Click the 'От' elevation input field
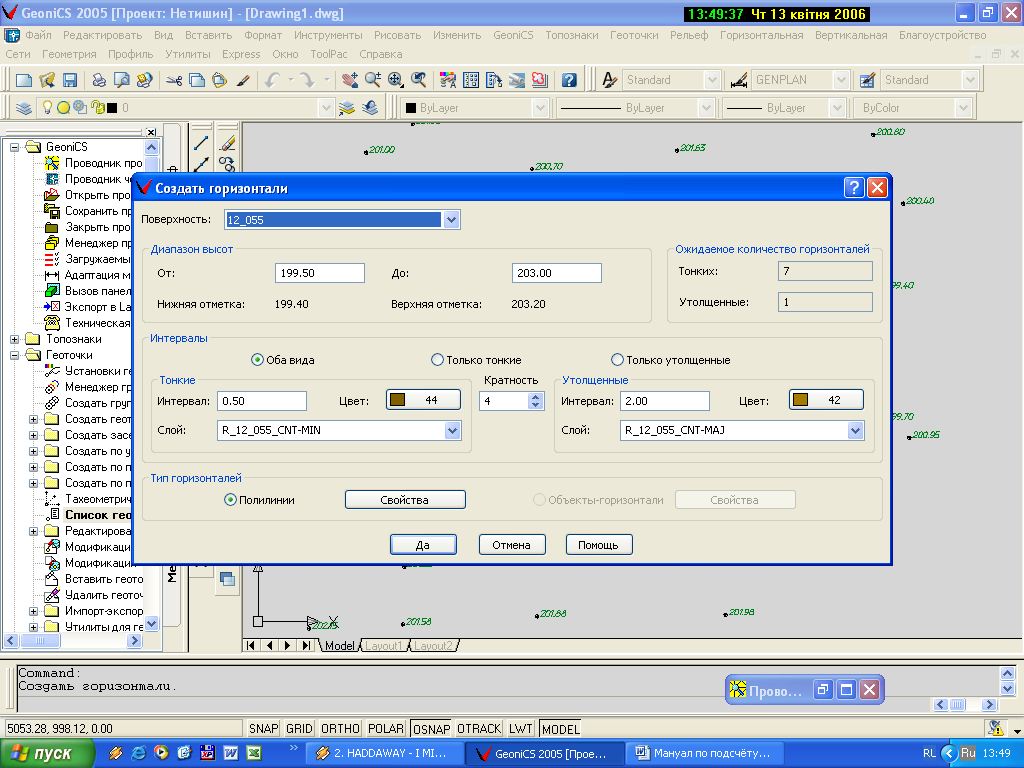The height and width of the screenshot is (768, 1024). tap(319, 273)
